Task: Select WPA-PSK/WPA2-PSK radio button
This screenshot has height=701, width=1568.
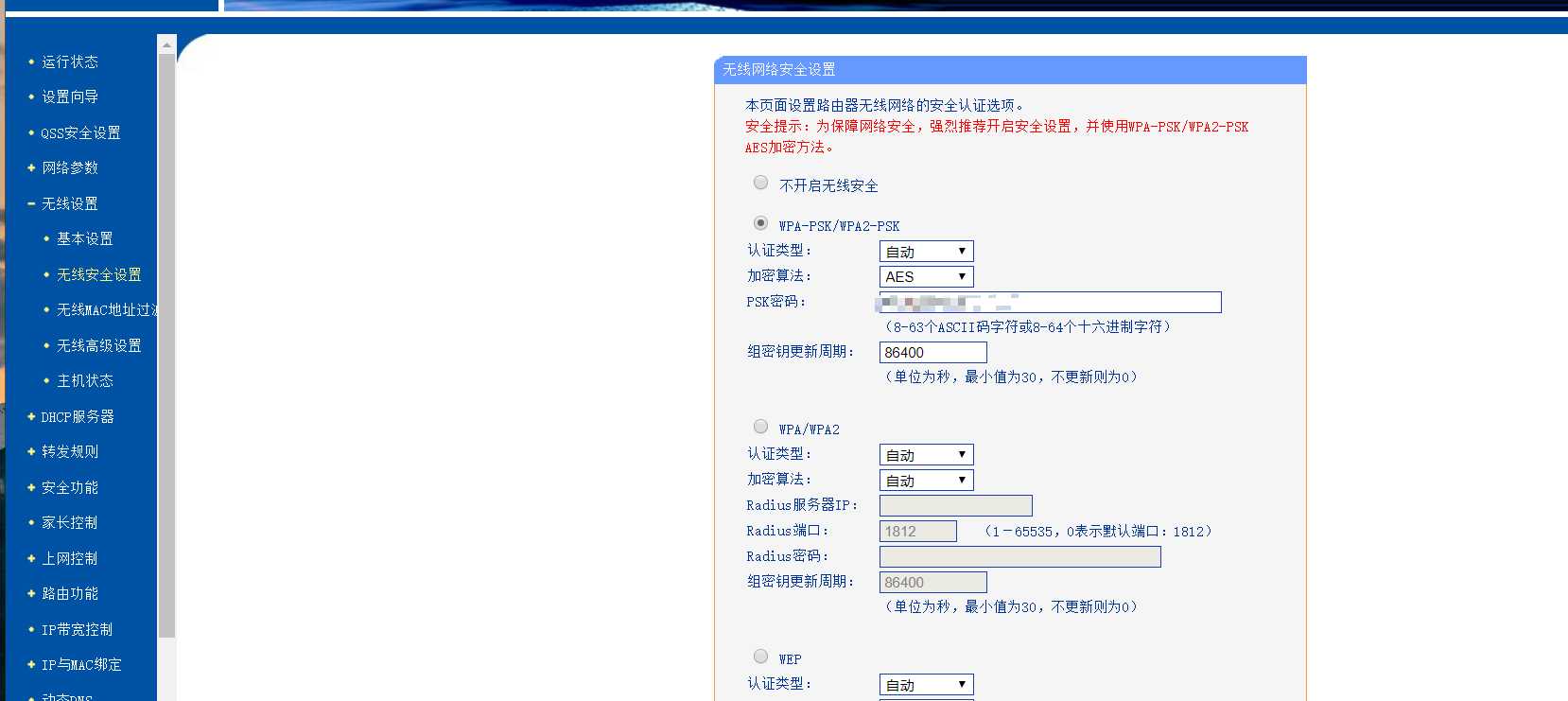Action: (x=760, y=223)
